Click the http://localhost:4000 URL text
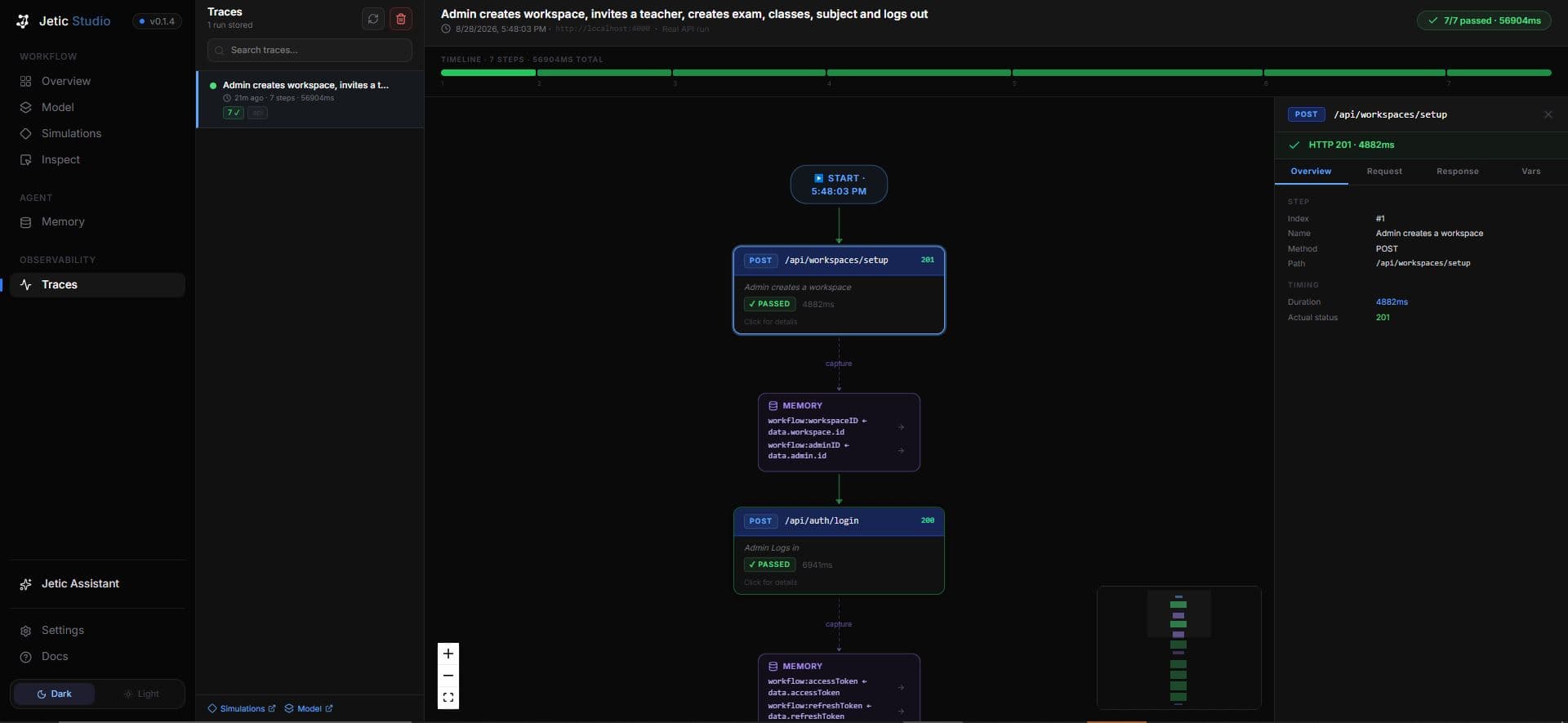This screenshot has height=723, width=1568. point(603,29)
